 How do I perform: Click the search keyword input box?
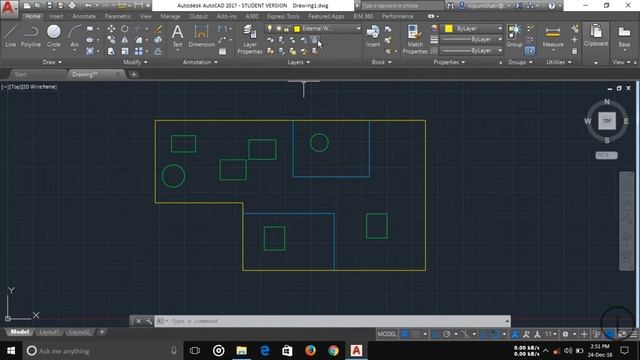pyautogui.click(x=402, y=6)
